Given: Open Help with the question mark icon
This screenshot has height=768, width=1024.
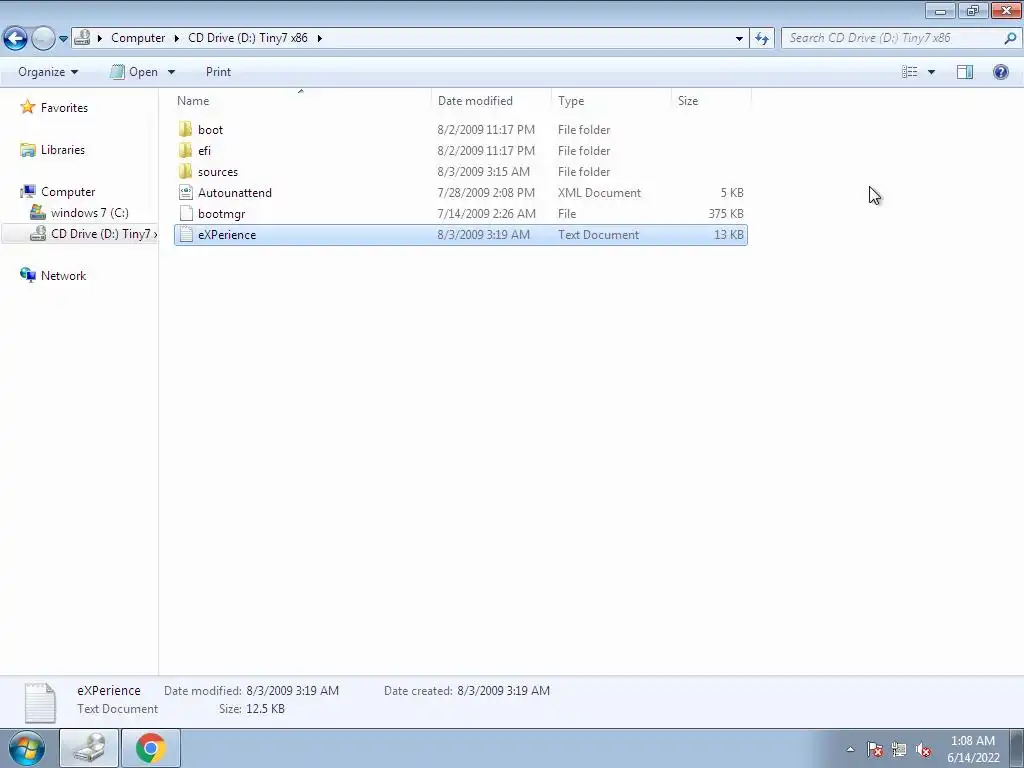Looking at the screenshot, I should point(1000,72).
